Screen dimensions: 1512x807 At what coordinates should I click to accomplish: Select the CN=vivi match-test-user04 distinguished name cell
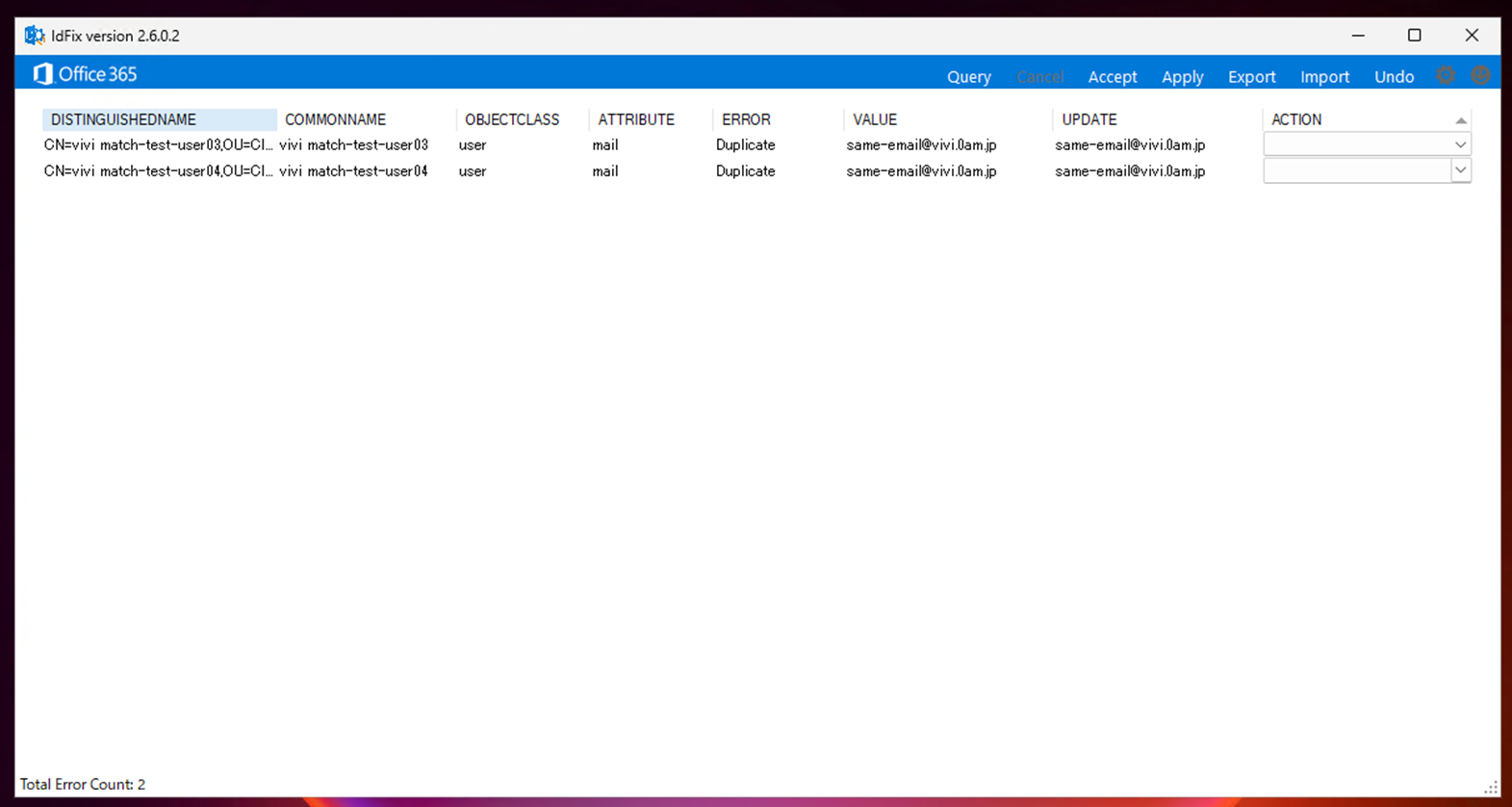[x=159, y=170]
